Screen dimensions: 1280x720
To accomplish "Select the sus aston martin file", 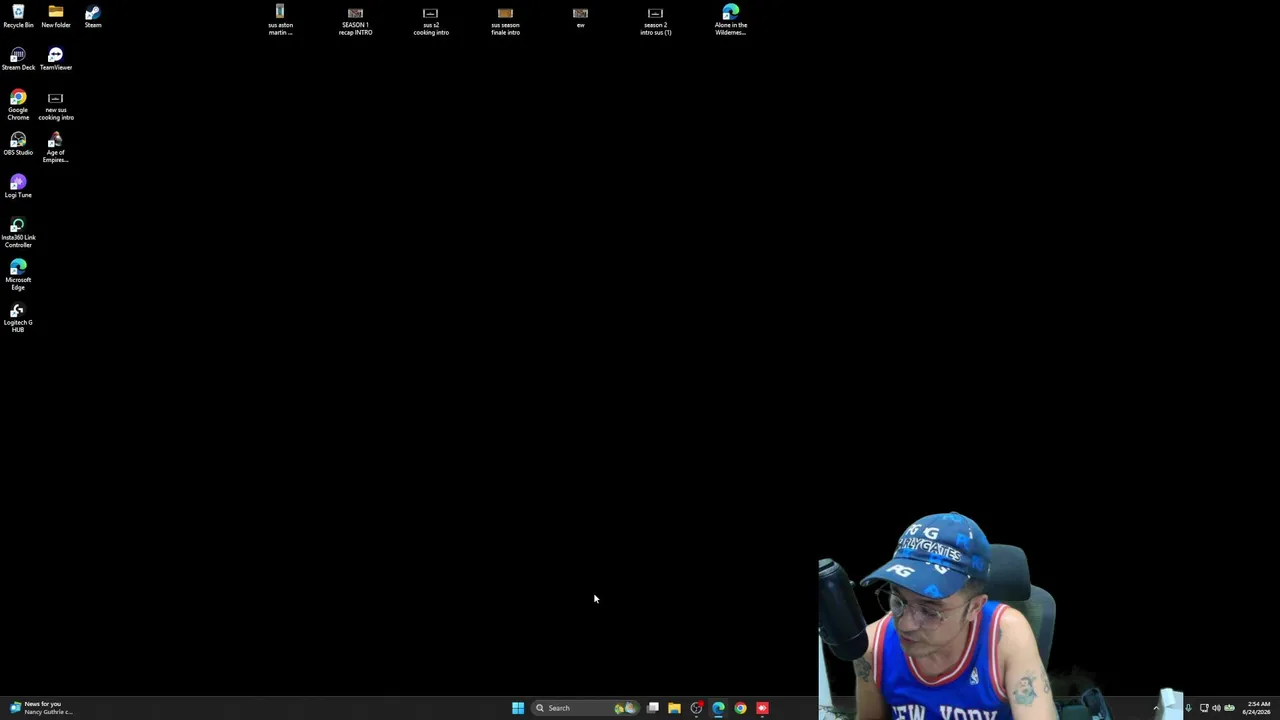I will tap(280, 20).
